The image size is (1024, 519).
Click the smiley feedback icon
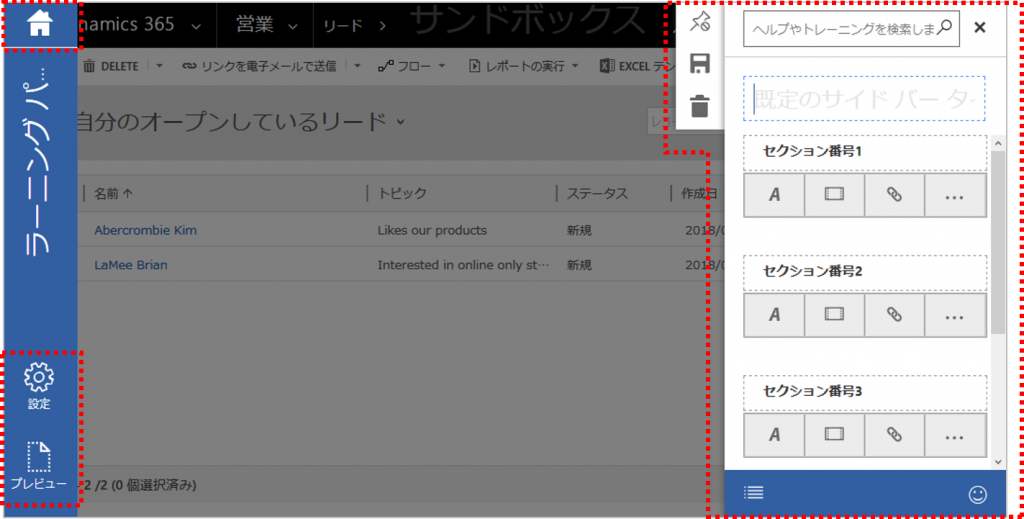pyautogui.click(x=977, y=493)
